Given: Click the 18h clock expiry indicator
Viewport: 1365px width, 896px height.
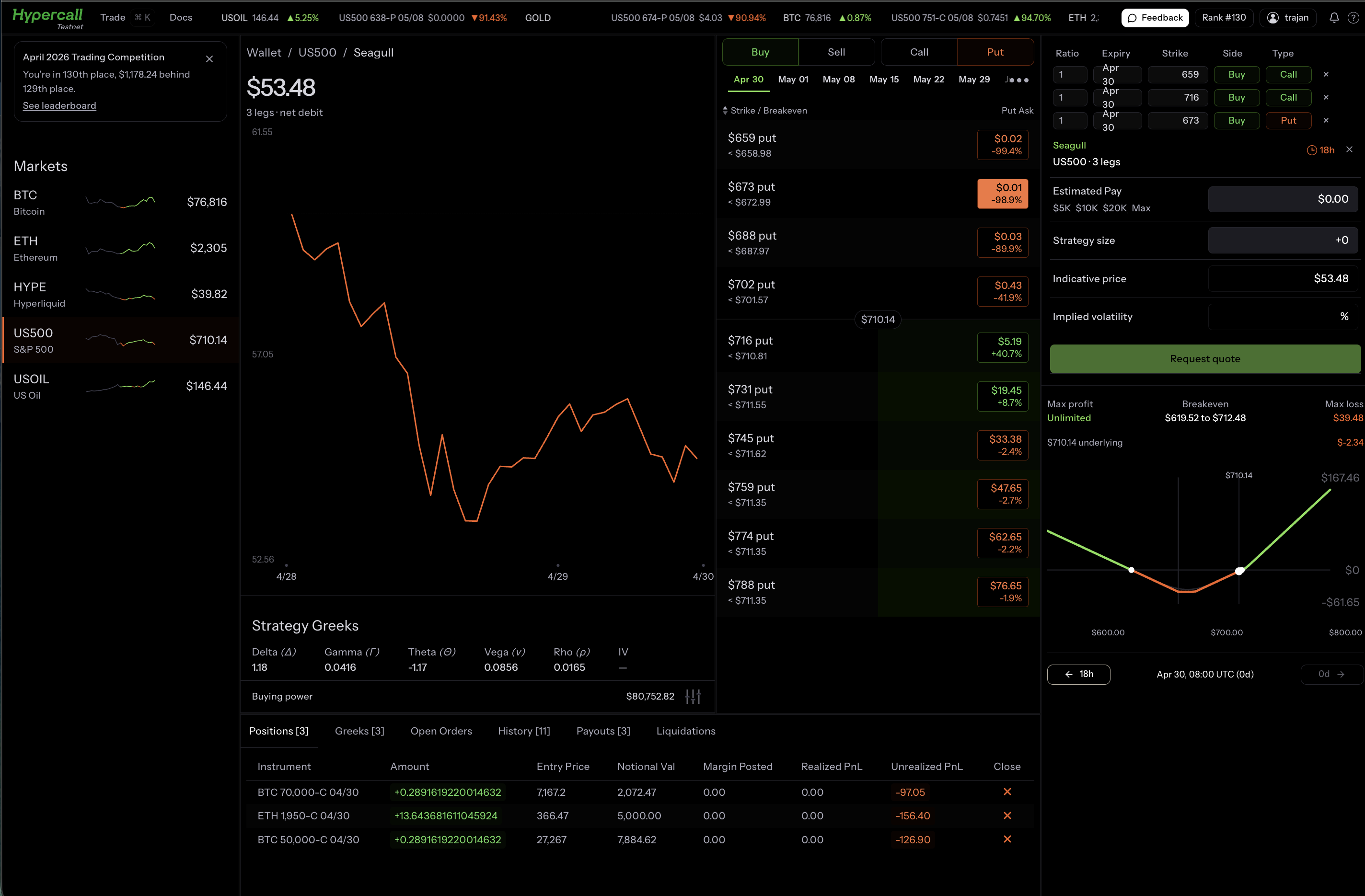Looking at the screenshot, I should click(x=1320, y=150).
